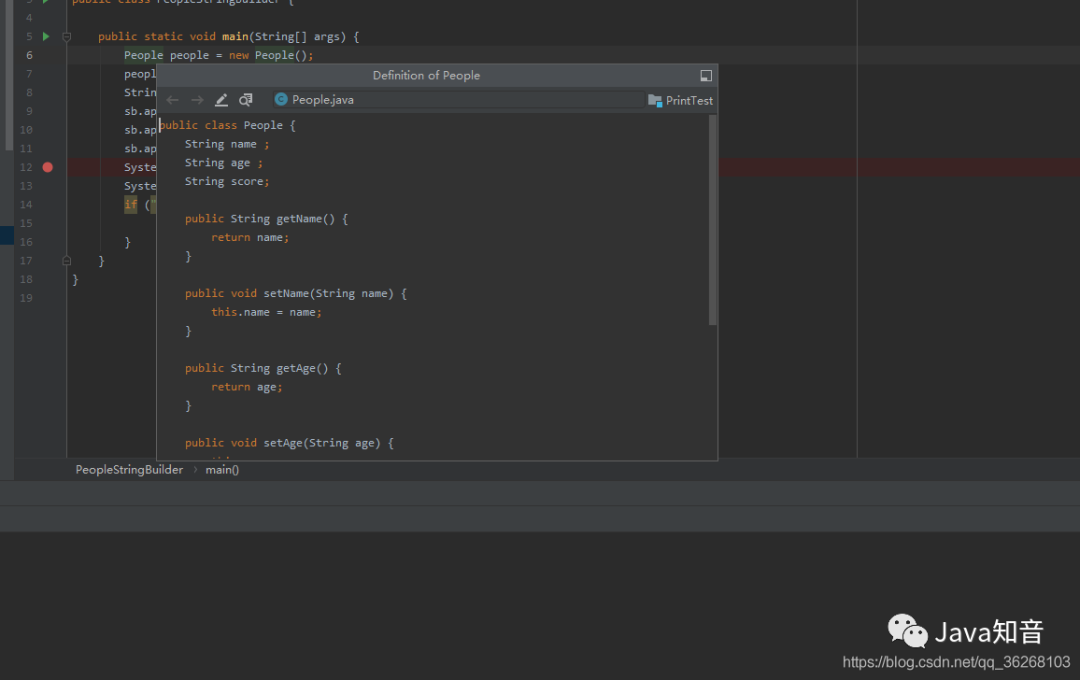Click the back arrow in Definition popup

coord(173,101)
